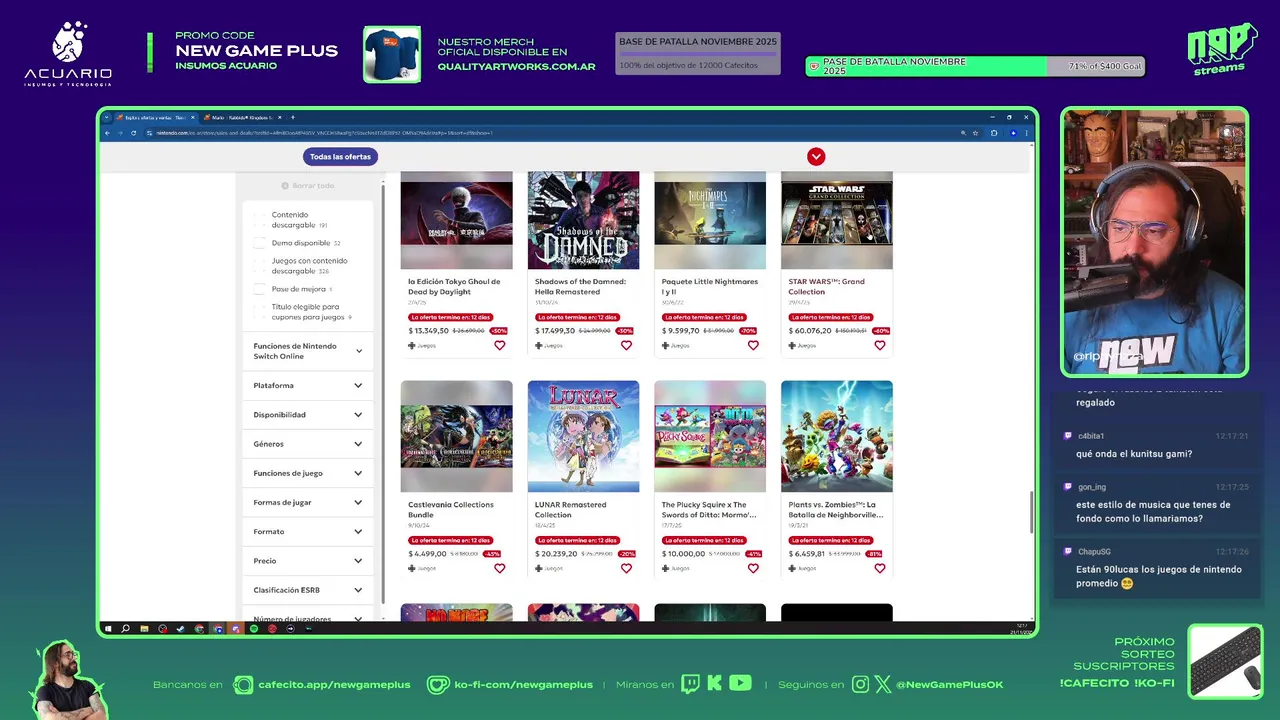Viewport: 1280px width, 720px height.
Task: Click the Twitch icon in bottom banner
Action: tap(690, 684)
